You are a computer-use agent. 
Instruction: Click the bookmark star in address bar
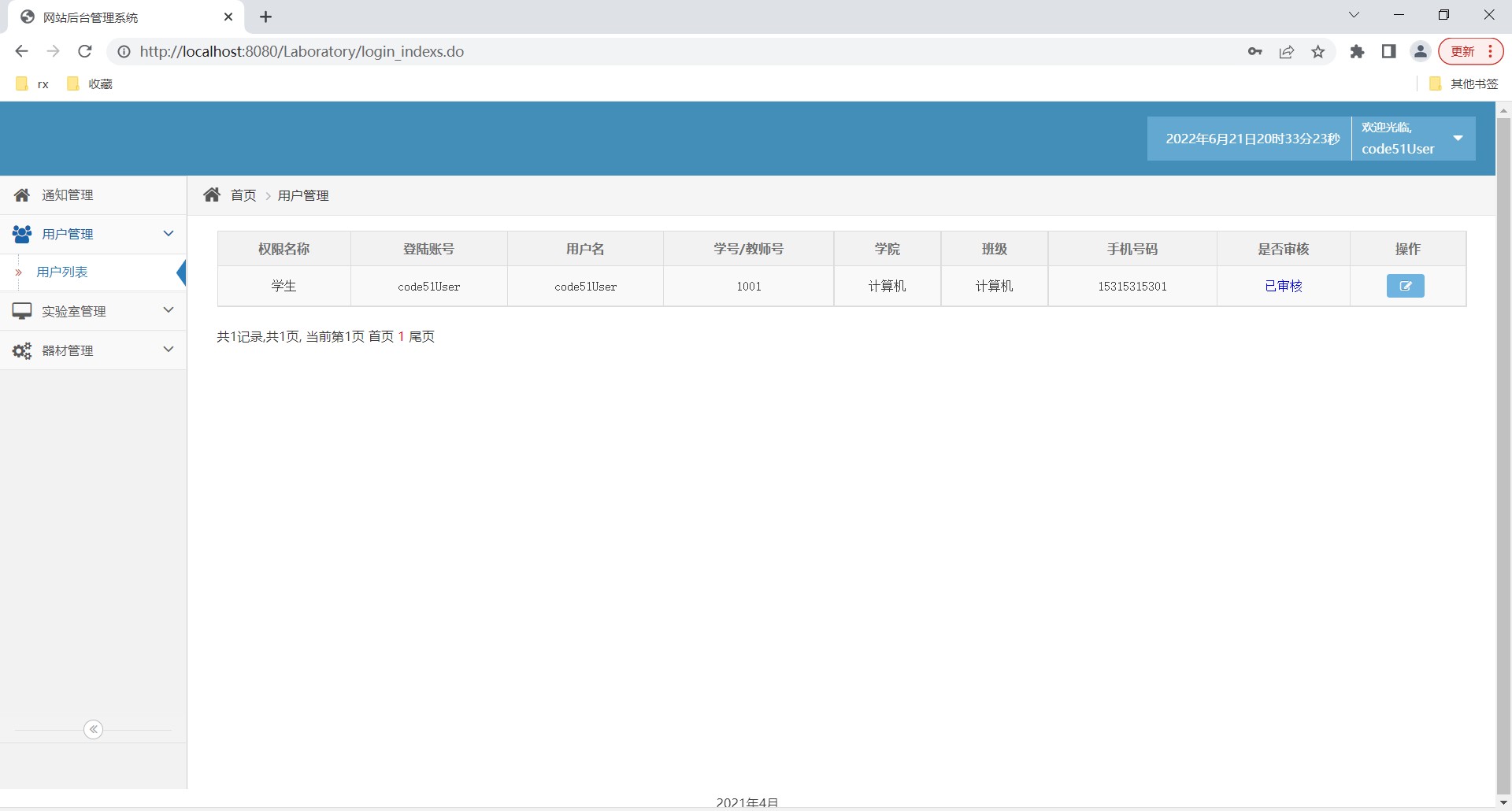pyautogui.click(x=1318, y=51)
